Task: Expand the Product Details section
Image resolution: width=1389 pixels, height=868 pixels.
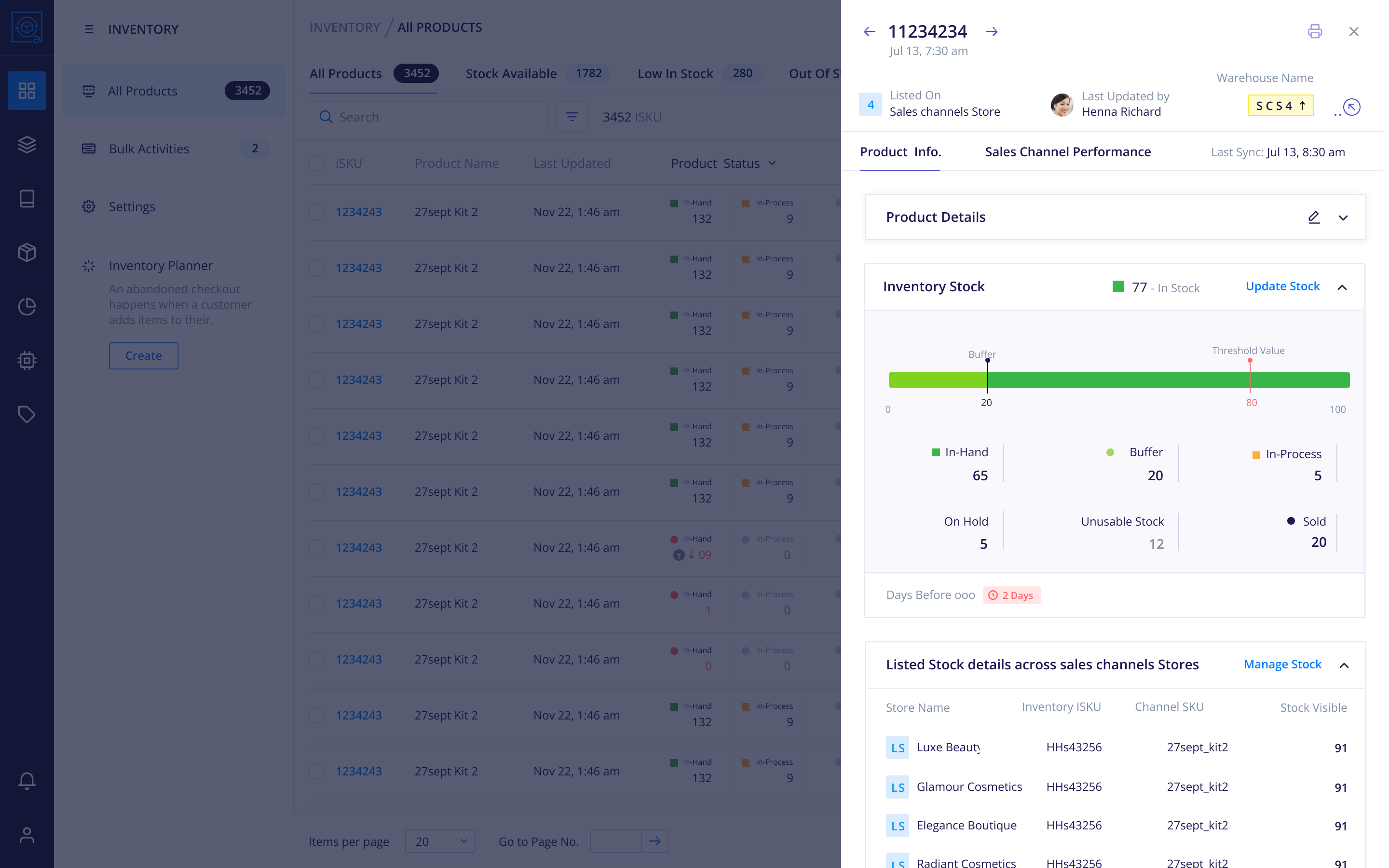Action: pyautogui.click(x=1344, y=217)
